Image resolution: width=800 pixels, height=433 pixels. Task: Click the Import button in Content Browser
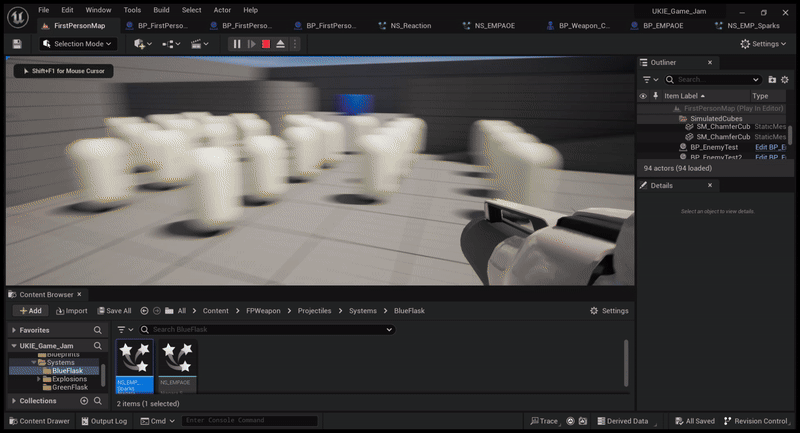[x=71, y=311]
